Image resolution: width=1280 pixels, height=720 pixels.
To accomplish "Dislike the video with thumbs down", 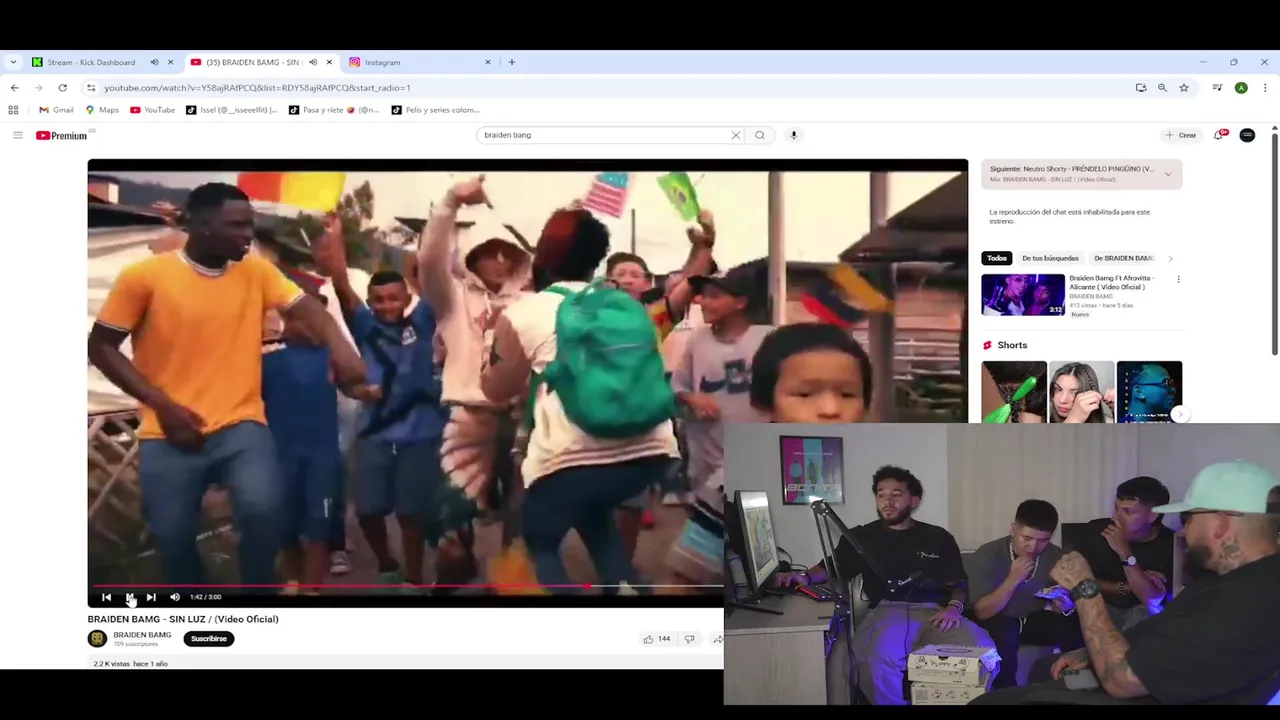I will [x=689, y=639].
